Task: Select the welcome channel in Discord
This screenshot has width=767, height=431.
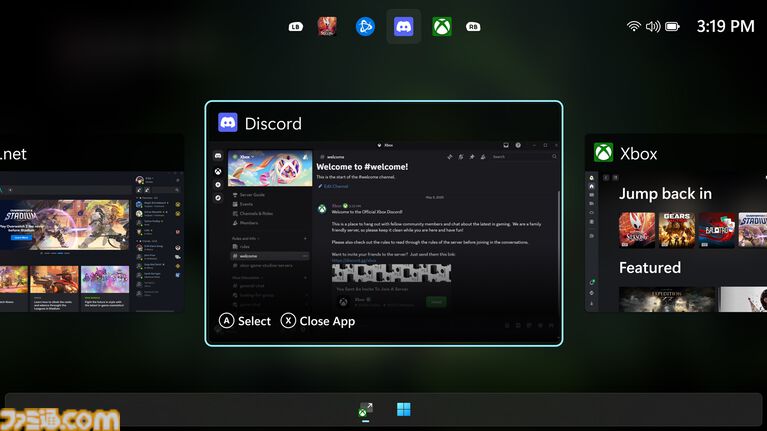Action: click(270, 256)
